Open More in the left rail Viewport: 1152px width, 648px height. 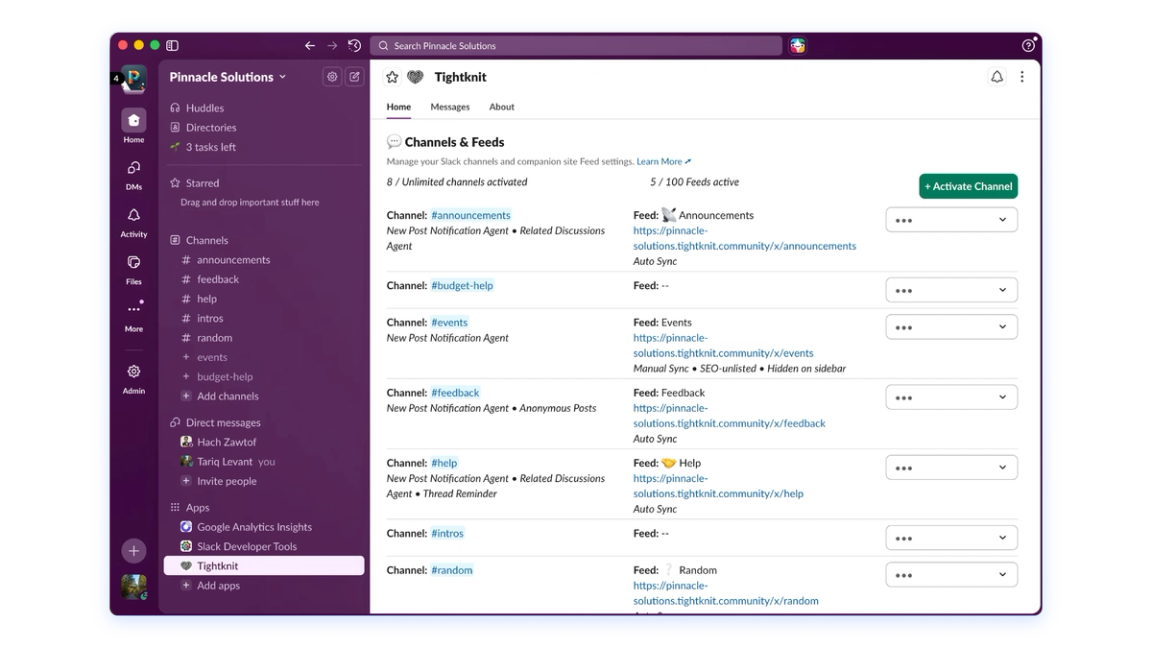tap(134, 316)
